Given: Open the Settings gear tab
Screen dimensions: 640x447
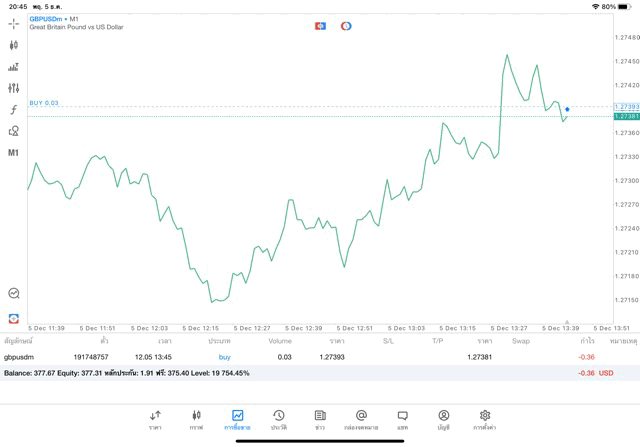Looking at the screenshot, I should click(x=485, y=418).
